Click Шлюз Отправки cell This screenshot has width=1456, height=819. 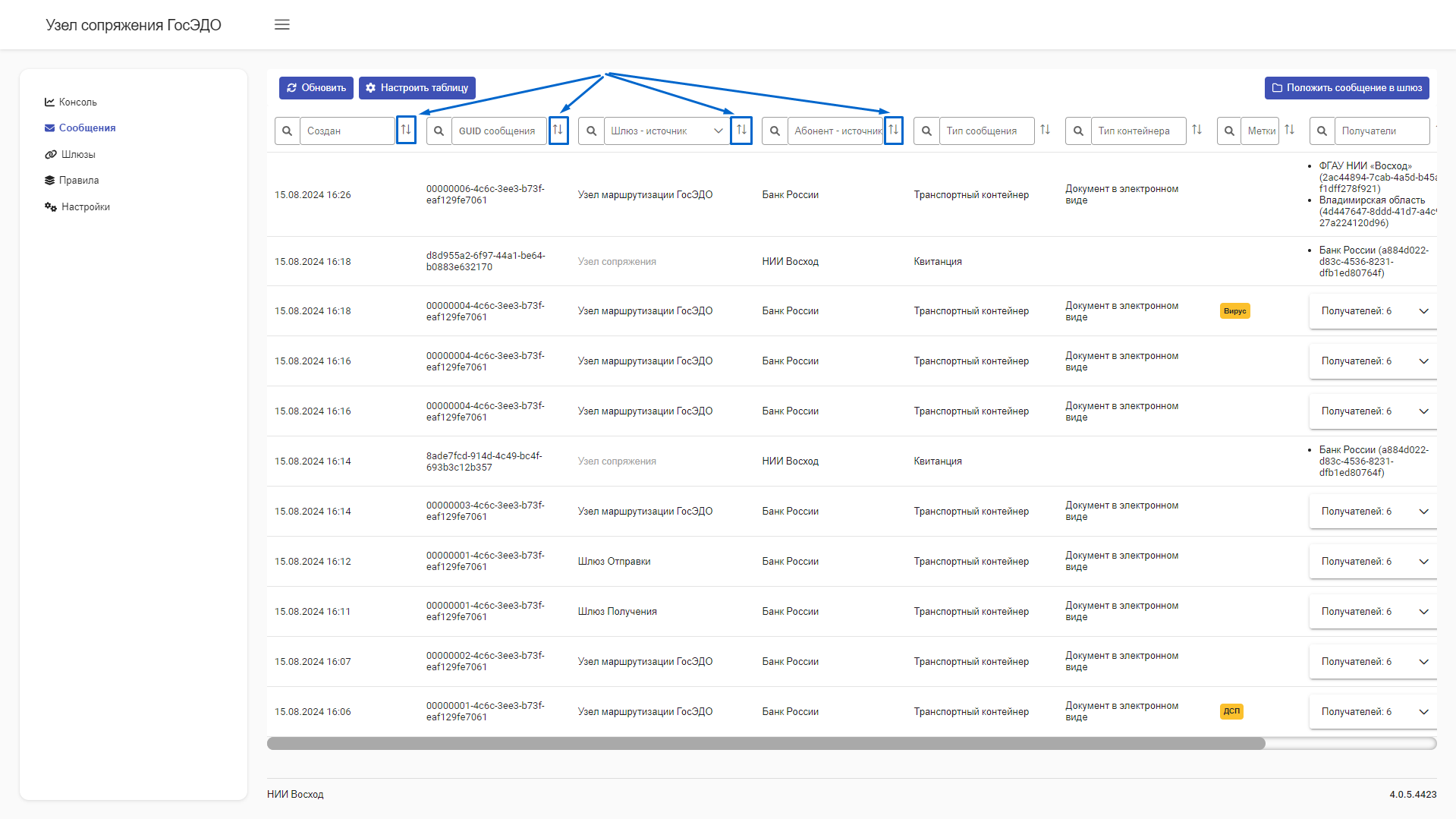click(614, 562)
